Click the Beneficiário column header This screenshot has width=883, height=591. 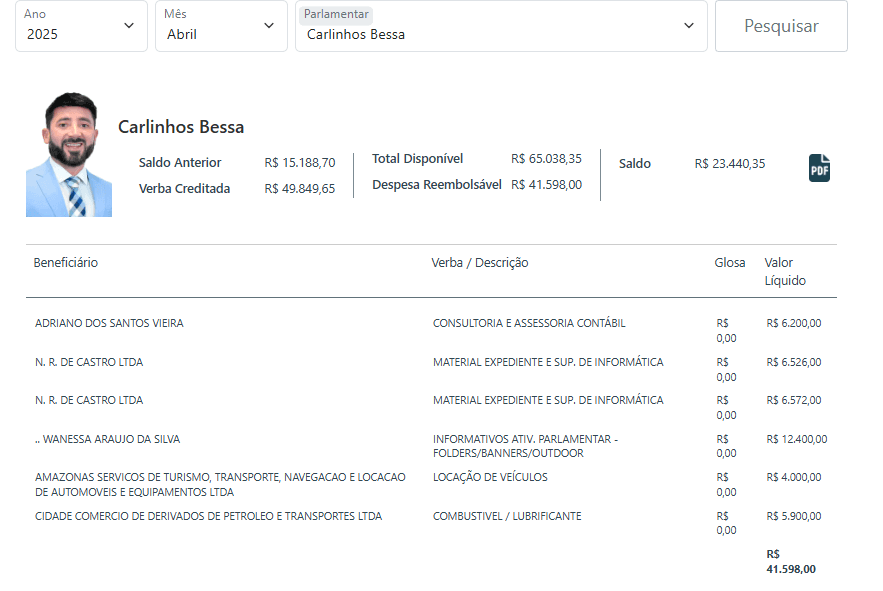(x=66, y=263)
